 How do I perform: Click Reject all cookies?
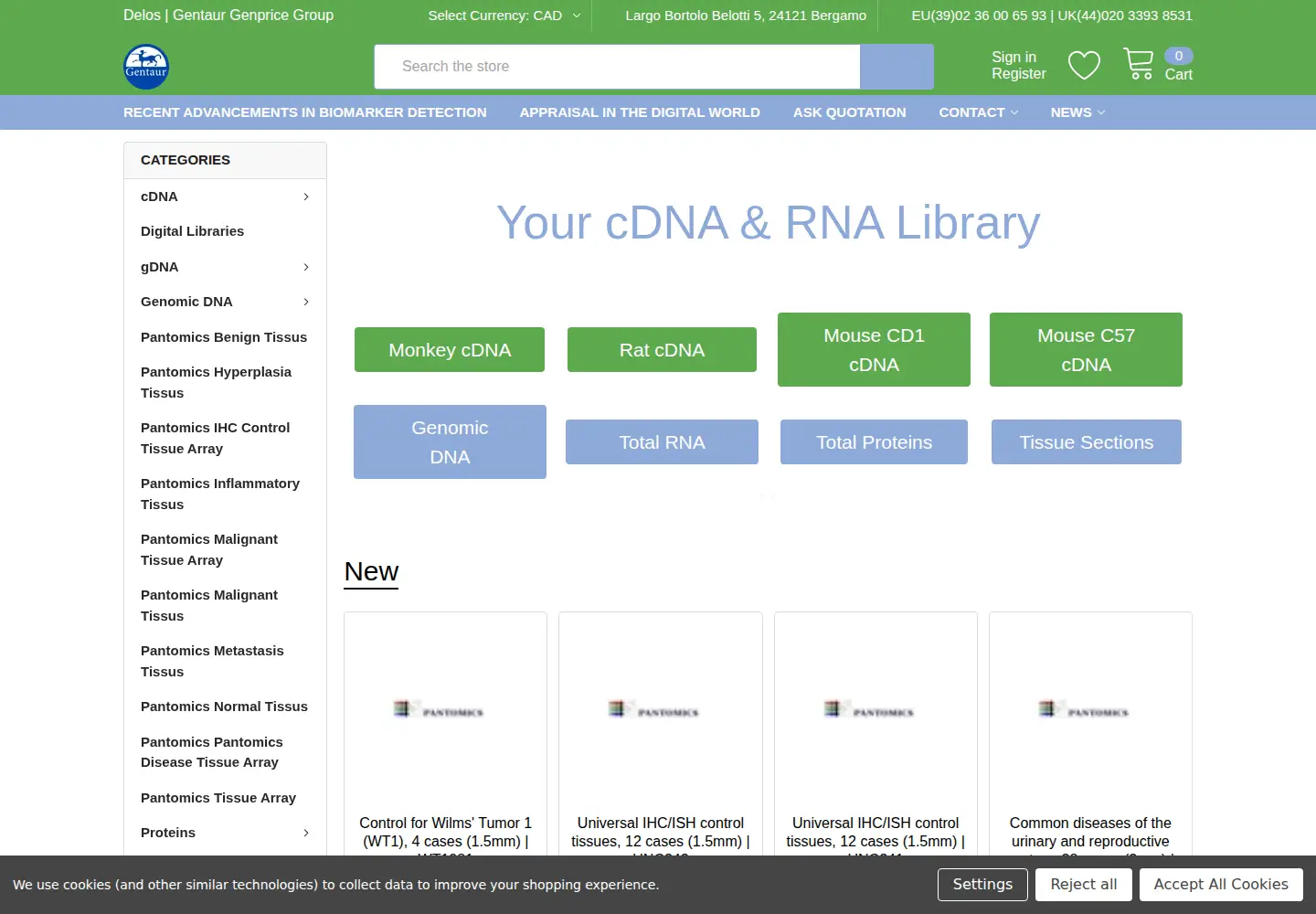[1084, 885]
